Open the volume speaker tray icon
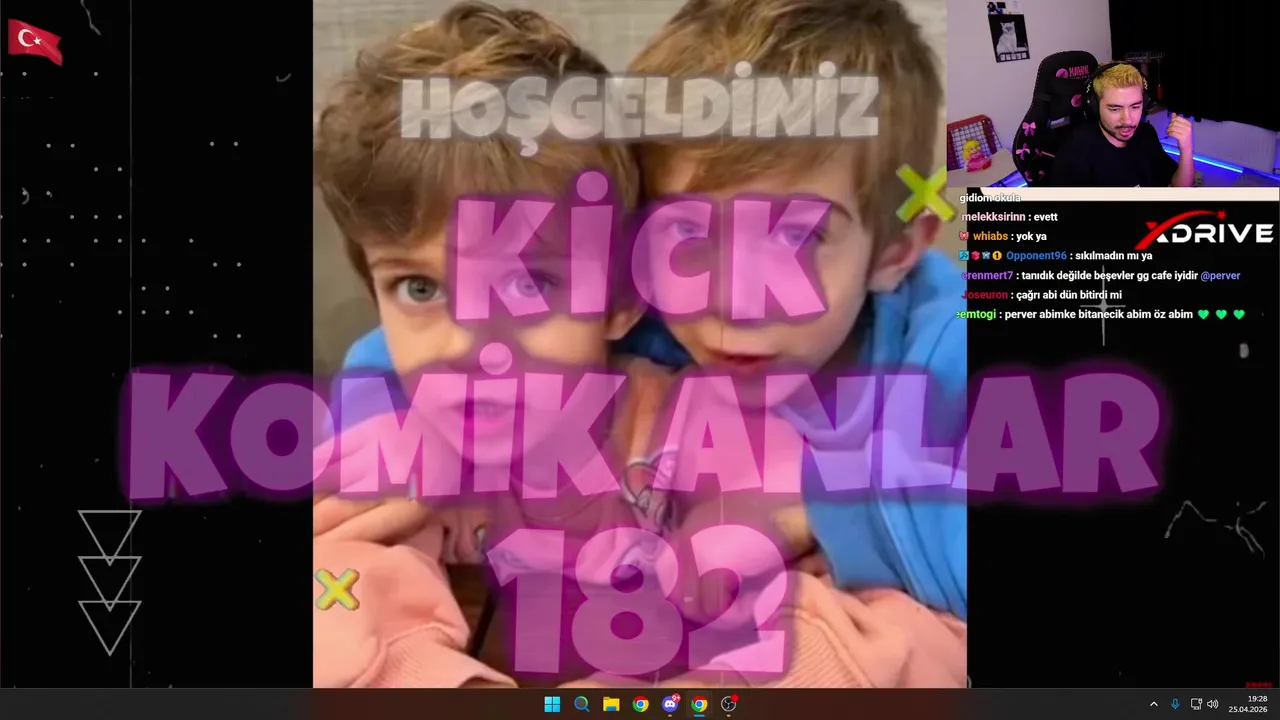This screenshot has height=720, width=1280. click(1213, 704)
